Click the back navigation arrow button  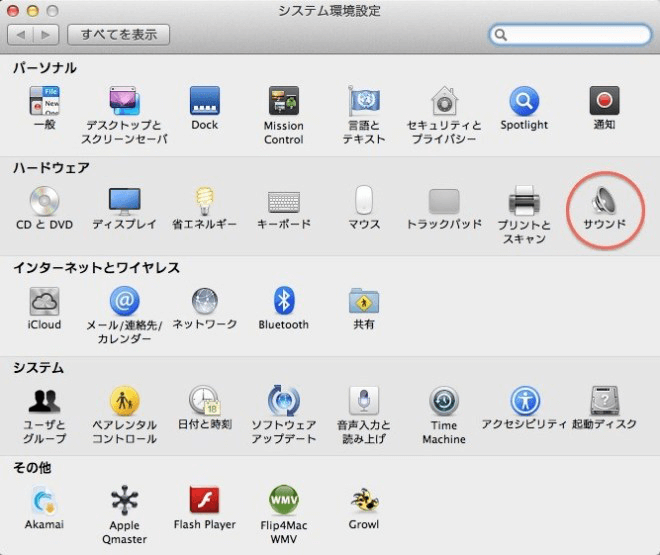(x=21, y=35)
